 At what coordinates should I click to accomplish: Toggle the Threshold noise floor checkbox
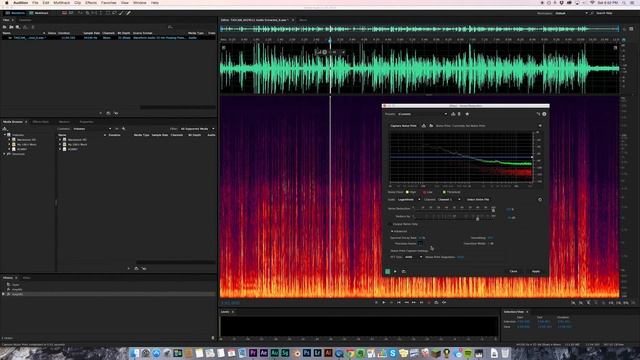pos(444,192)
